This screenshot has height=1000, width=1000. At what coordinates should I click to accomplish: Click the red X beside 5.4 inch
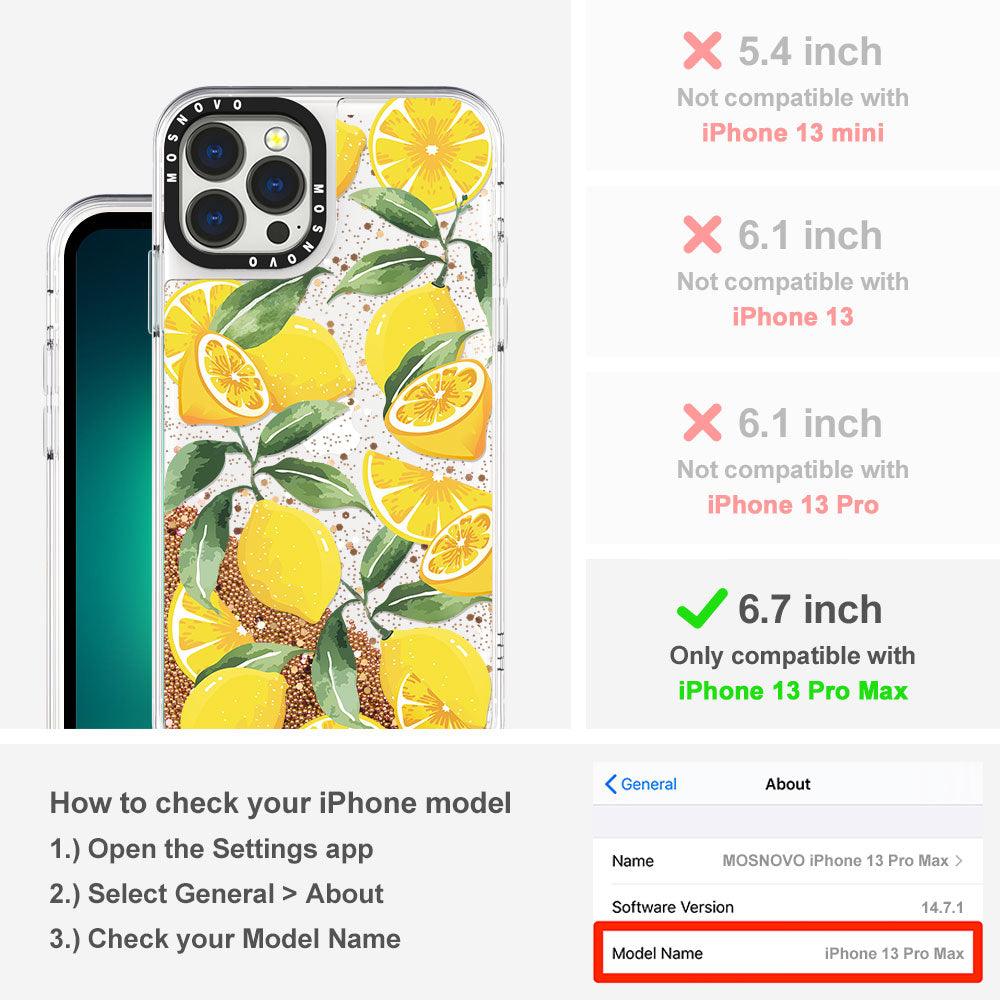click(702, 50)
